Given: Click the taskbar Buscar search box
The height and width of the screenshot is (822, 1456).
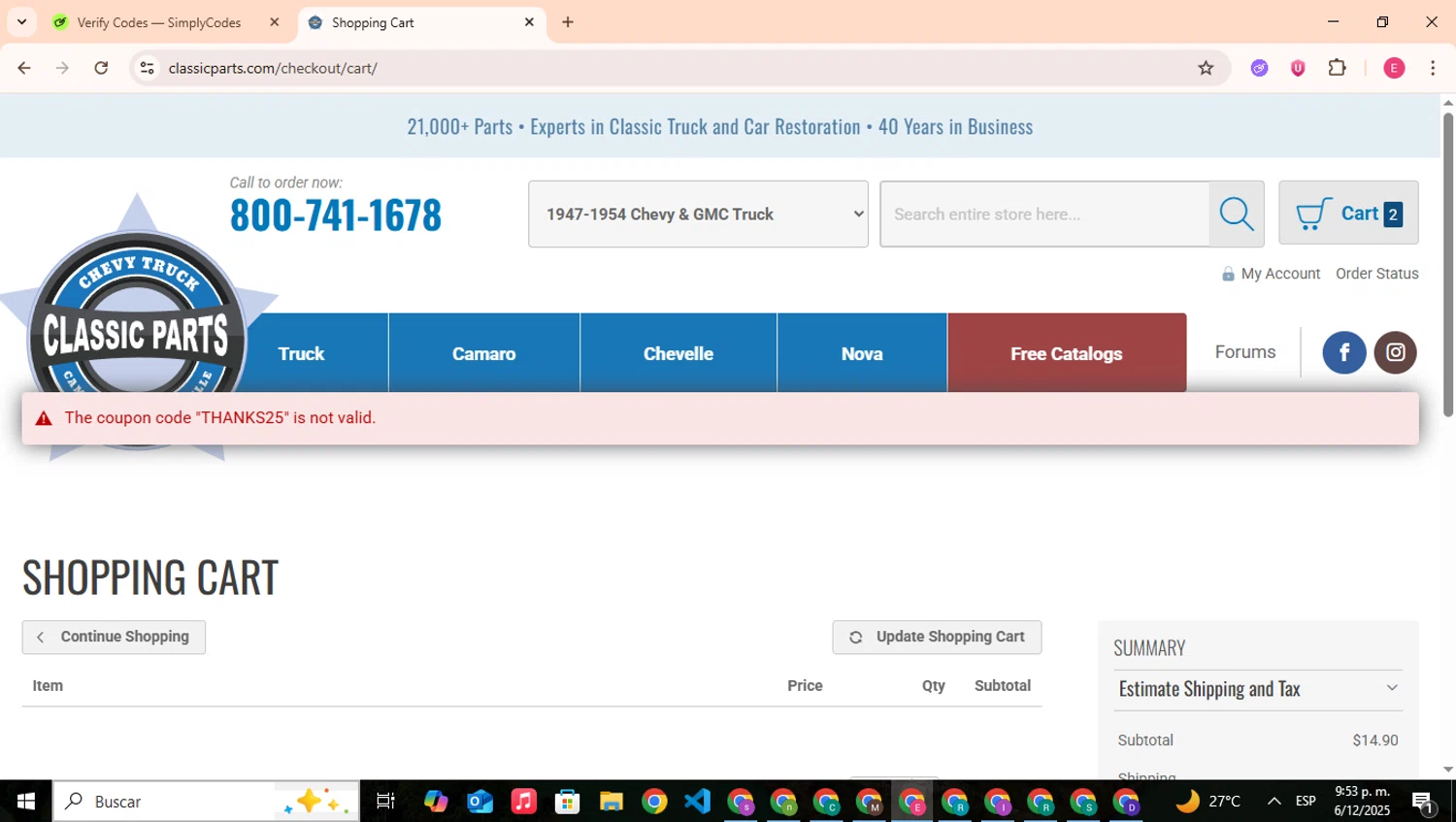Looking at the screenshot, I should pos(206,801).
